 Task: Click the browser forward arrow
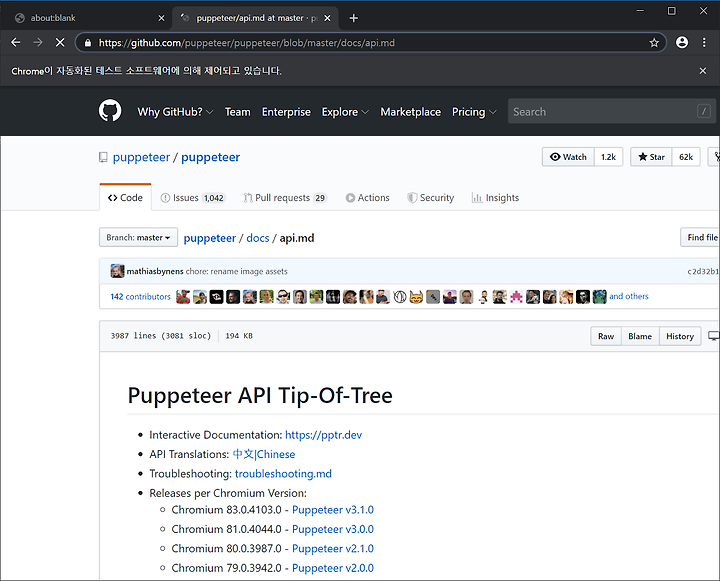[x=38, y=43]
